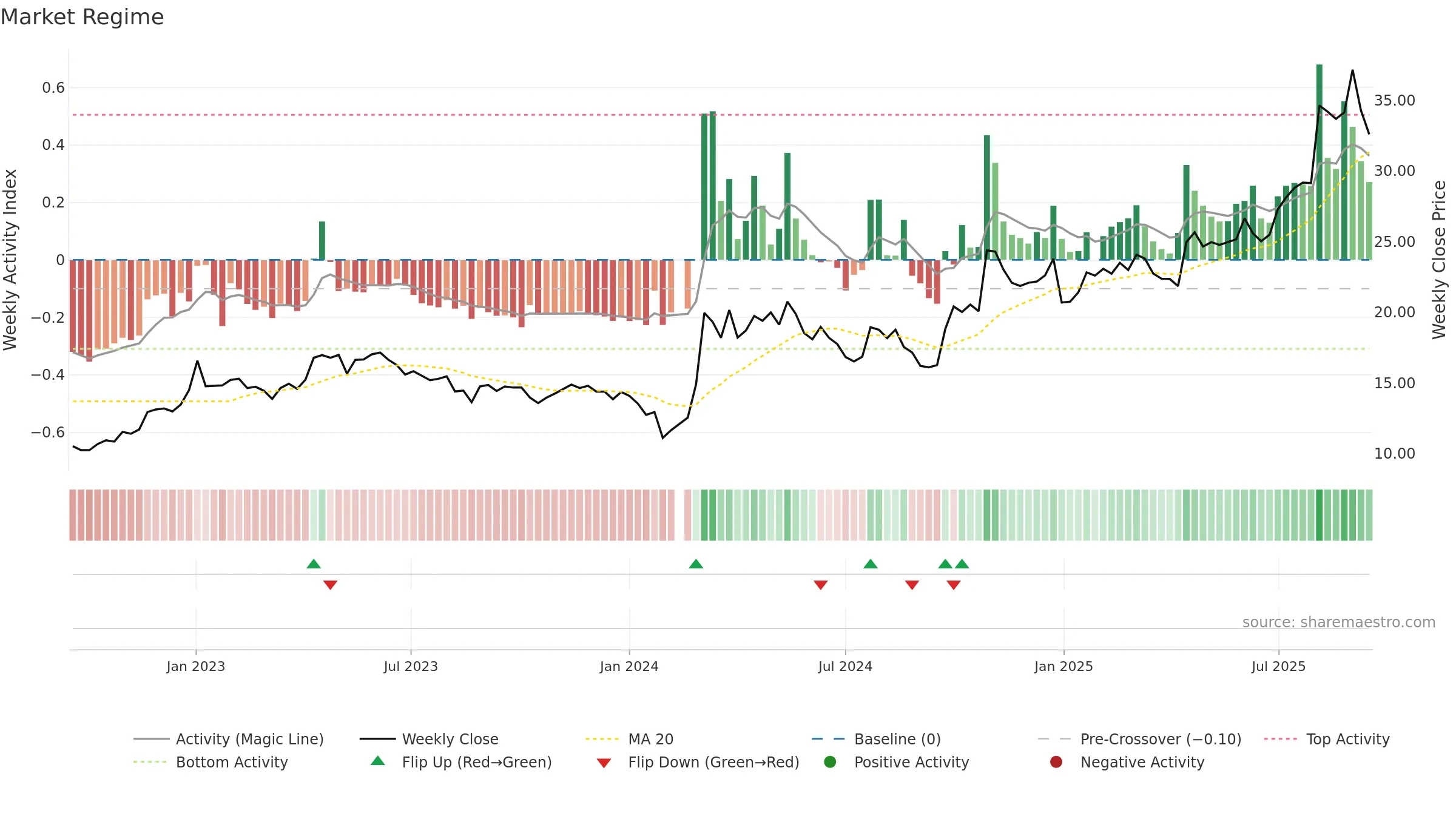Click the −0.6 activity axis label
The height and width of the screenshot is (819, 1456).
click(48, 433)
